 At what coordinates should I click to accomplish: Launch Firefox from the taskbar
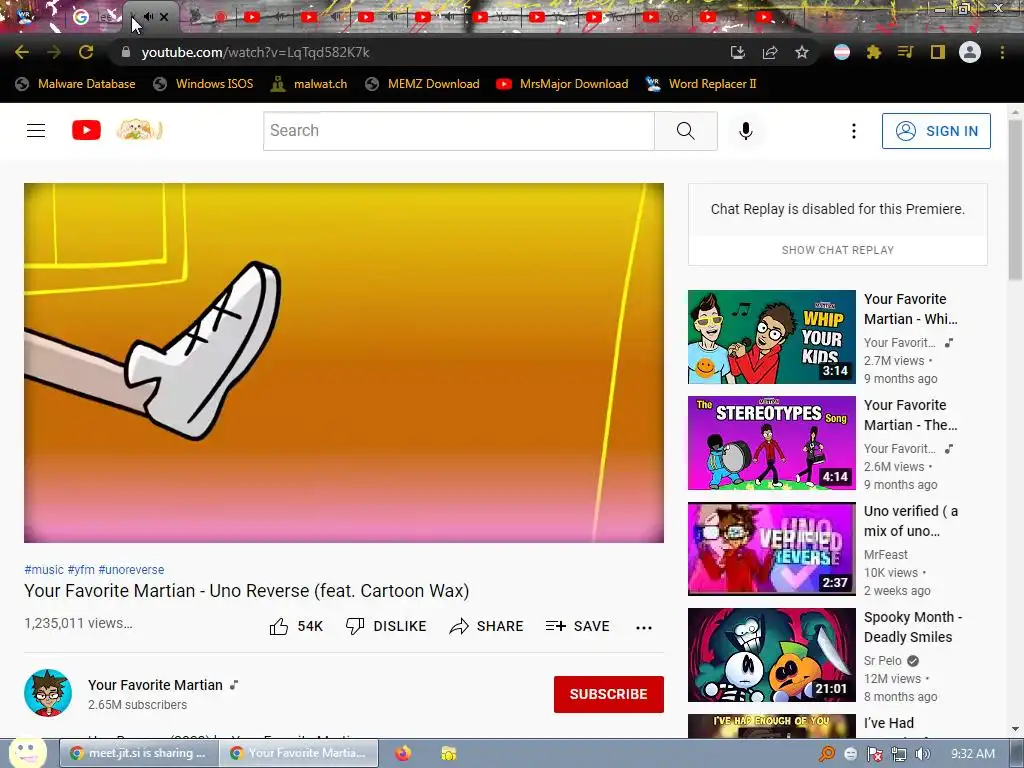[x=403, y=753]
